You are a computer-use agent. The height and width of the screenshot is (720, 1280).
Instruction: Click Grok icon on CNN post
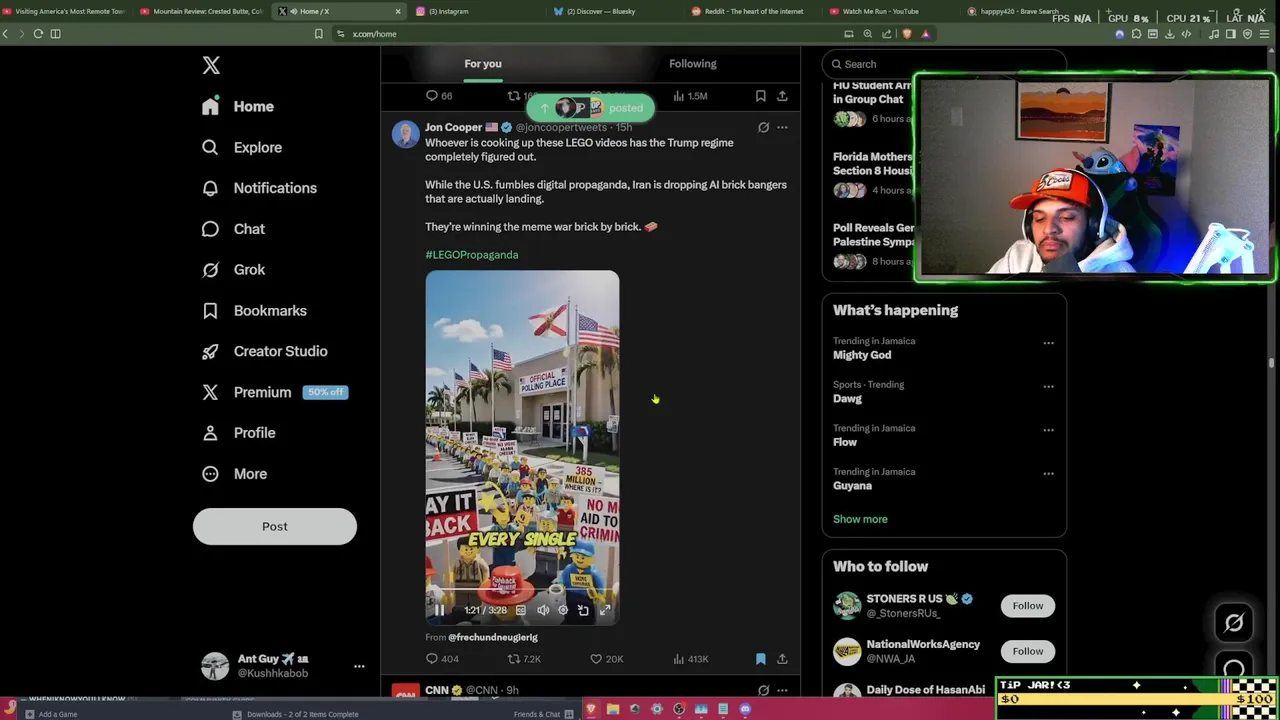tap(763, 690)
